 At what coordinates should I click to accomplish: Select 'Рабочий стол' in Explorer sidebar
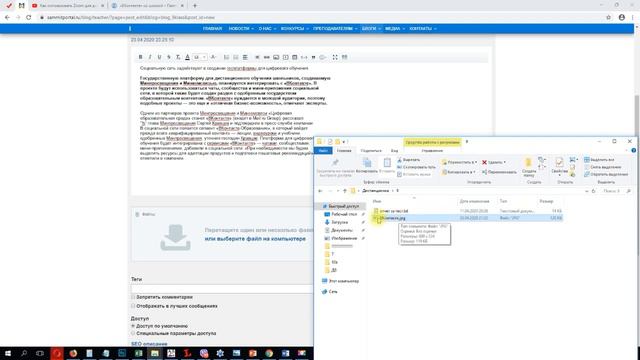pyautogui.click(x=341, y=214)
